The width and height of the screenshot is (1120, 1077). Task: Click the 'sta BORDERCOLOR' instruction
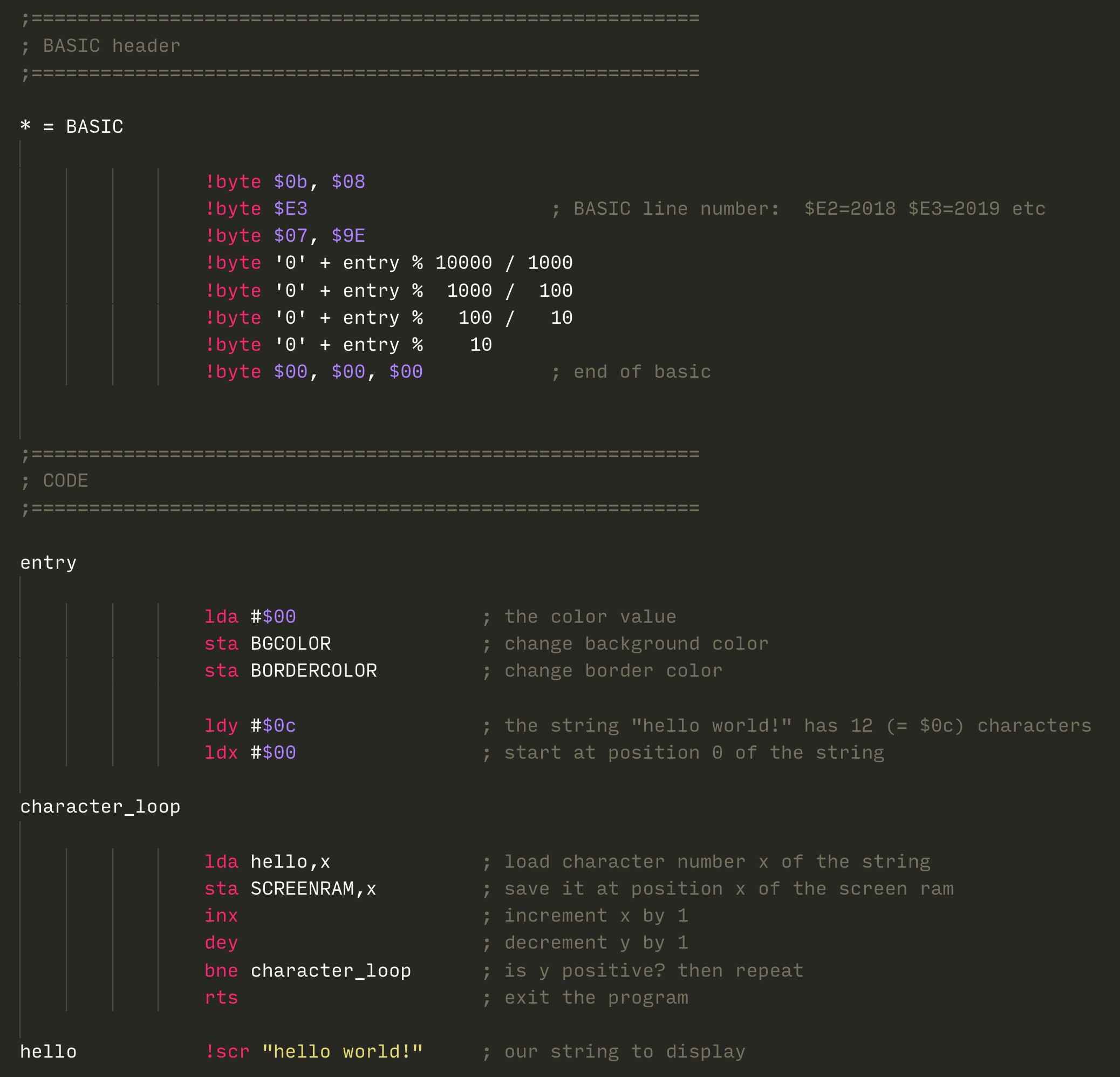click(291, 671)
